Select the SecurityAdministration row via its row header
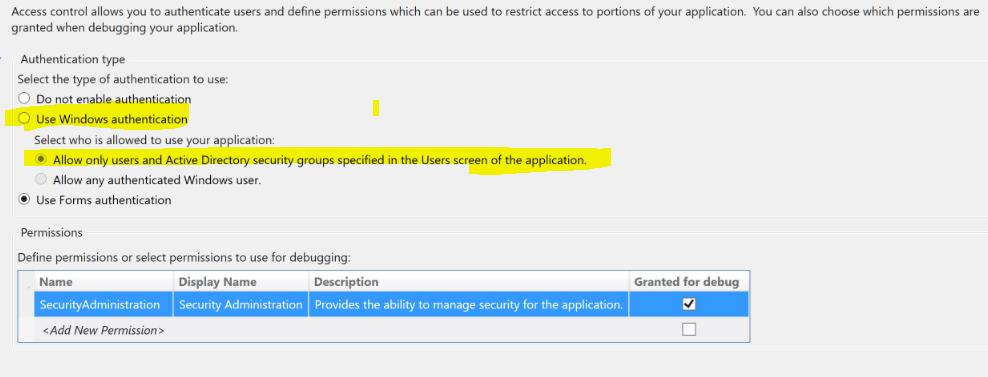 [x=26, y=304]
